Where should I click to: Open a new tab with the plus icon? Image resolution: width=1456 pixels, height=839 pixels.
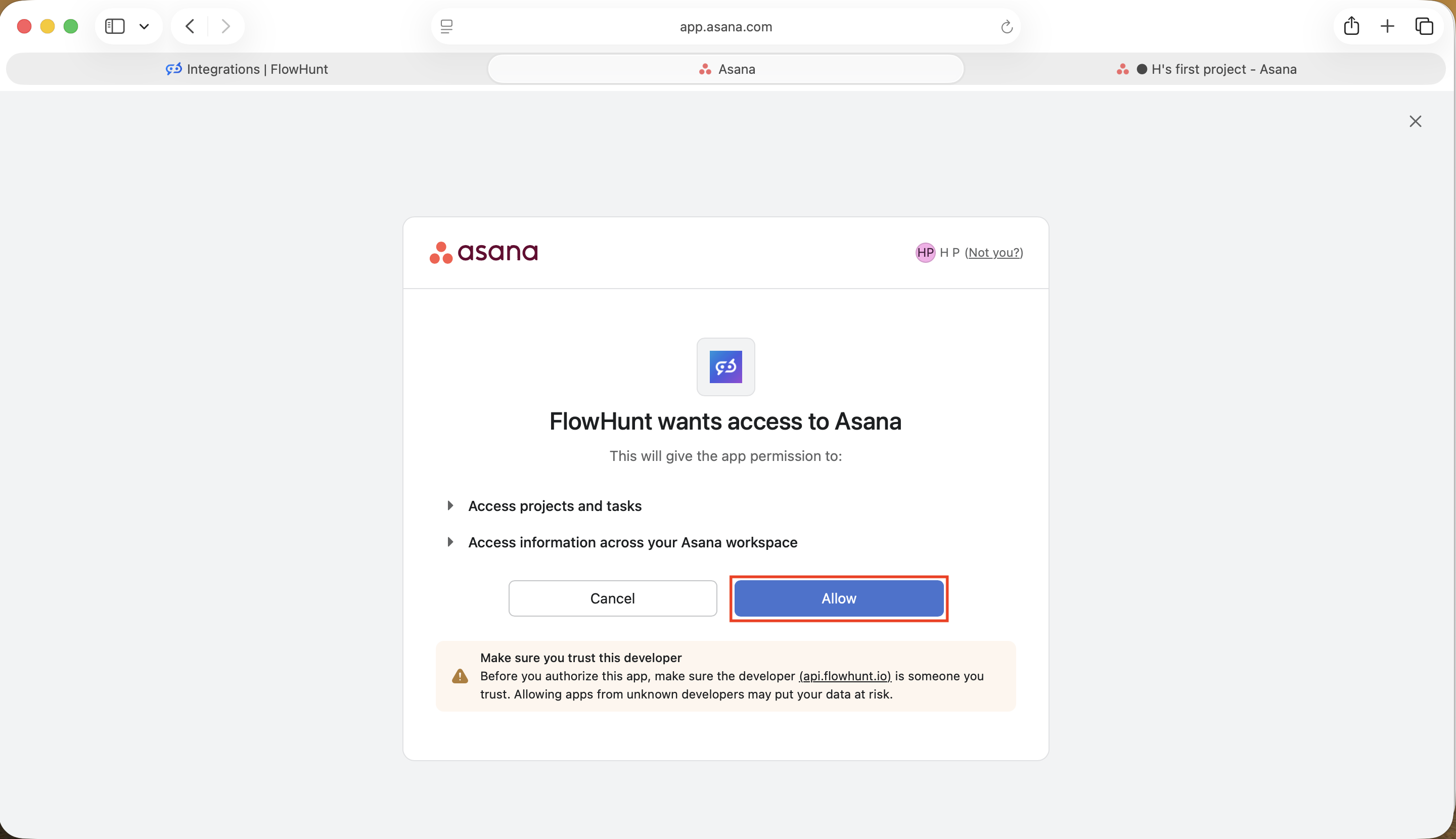point(1387,26)
